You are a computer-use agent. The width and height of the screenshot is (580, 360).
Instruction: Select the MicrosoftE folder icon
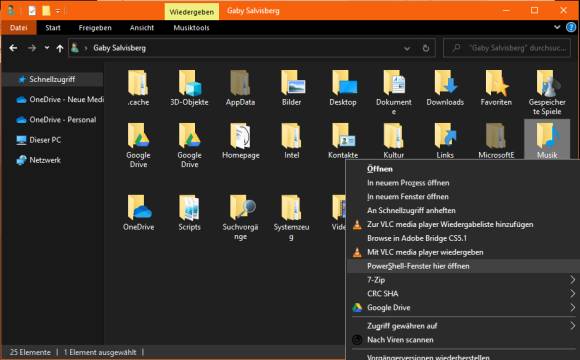pos(496,136)
